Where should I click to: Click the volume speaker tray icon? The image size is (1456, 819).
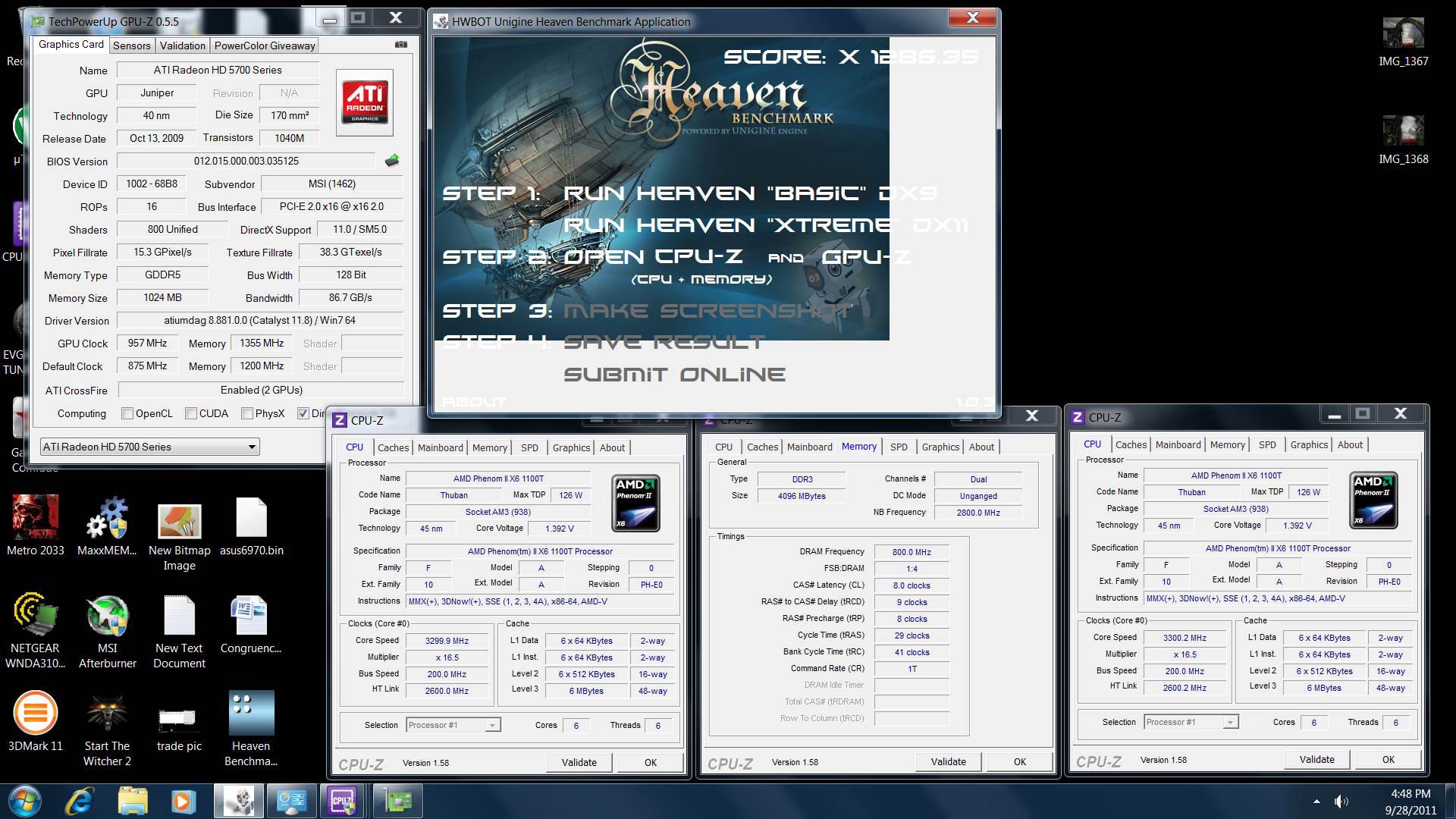(1341, 801)
